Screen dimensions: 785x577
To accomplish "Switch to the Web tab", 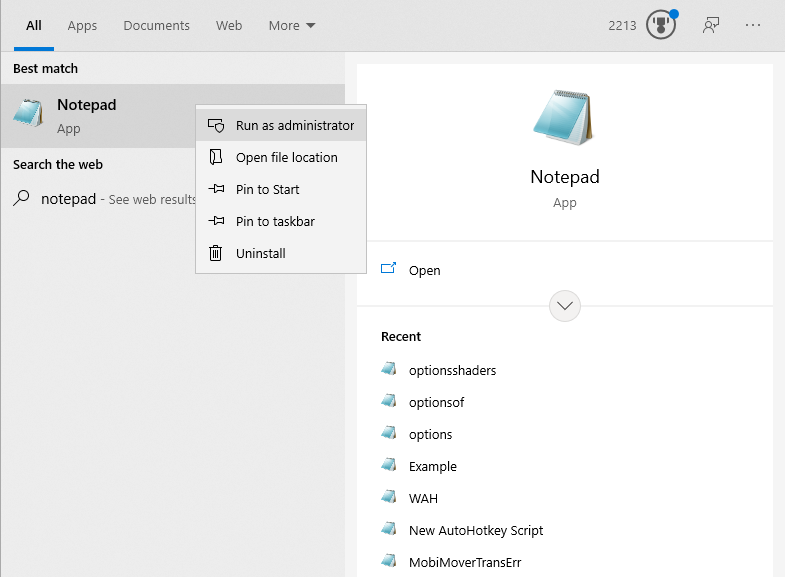I will pyautogui.click(x=229, y=26).
